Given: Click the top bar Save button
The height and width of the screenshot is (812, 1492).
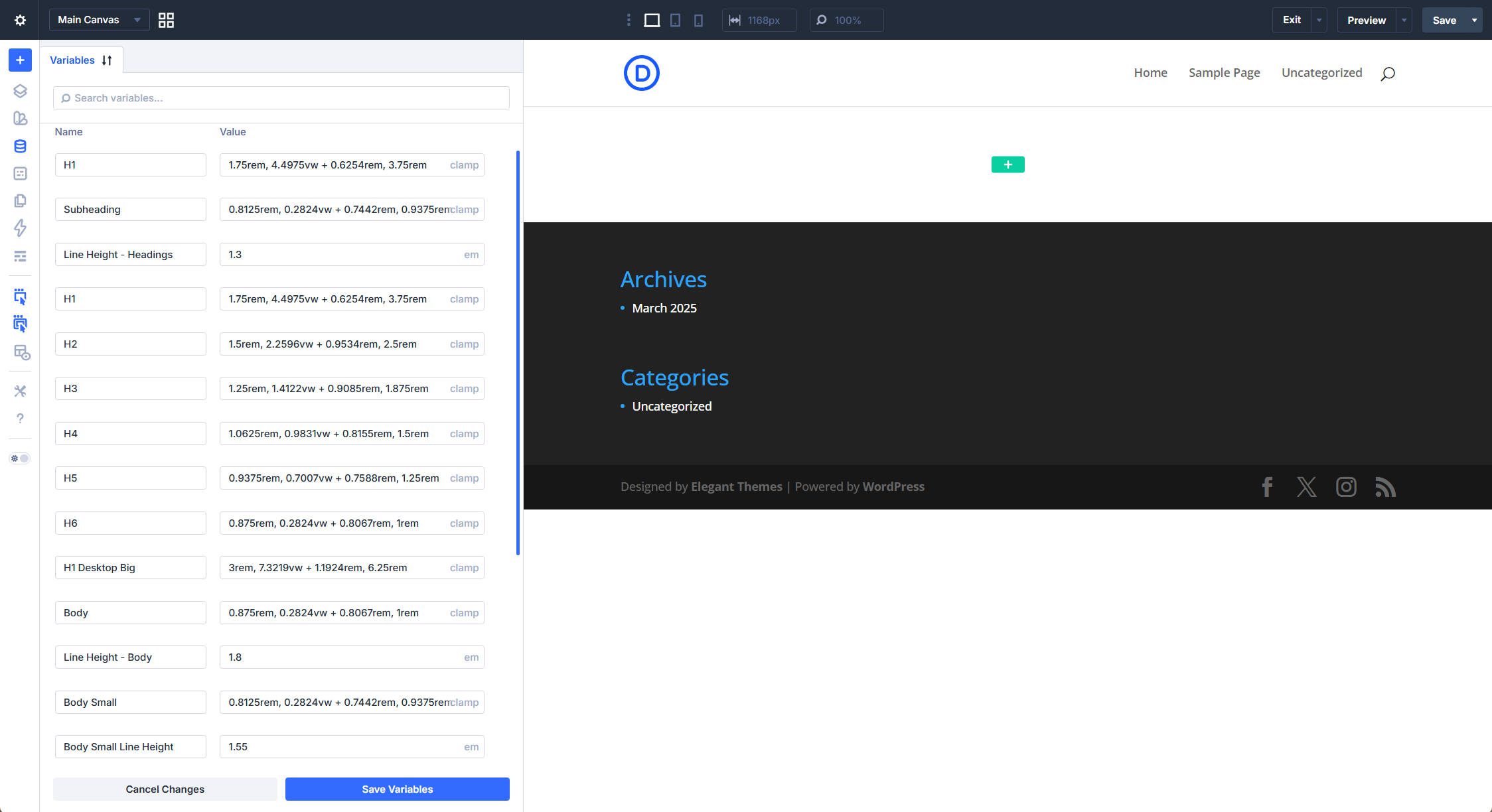Looking at the screenshot, I should 1444,20.
